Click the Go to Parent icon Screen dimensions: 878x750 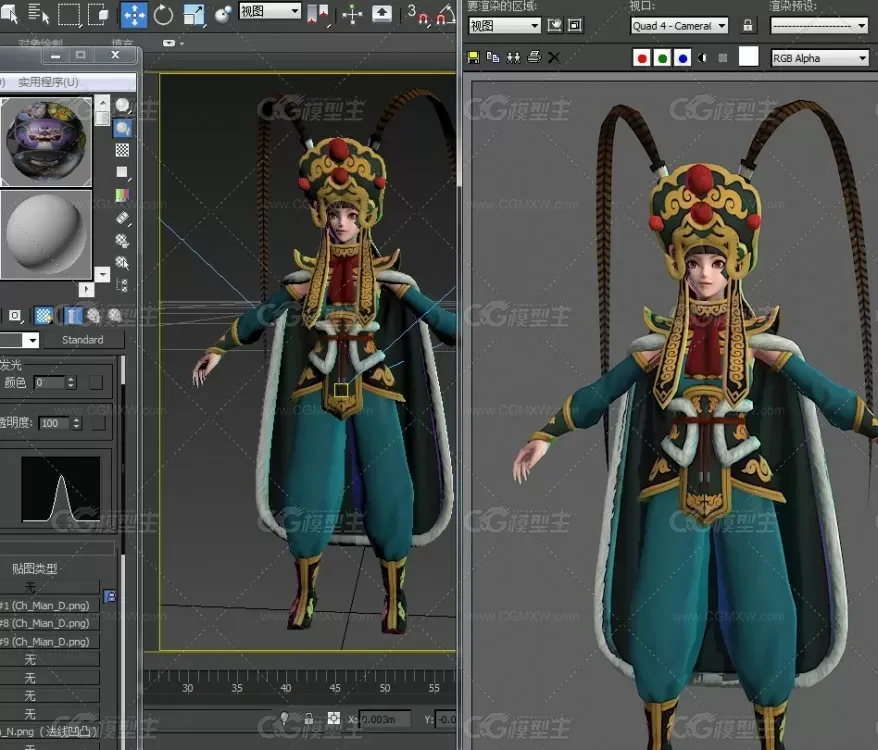[93, 316]
